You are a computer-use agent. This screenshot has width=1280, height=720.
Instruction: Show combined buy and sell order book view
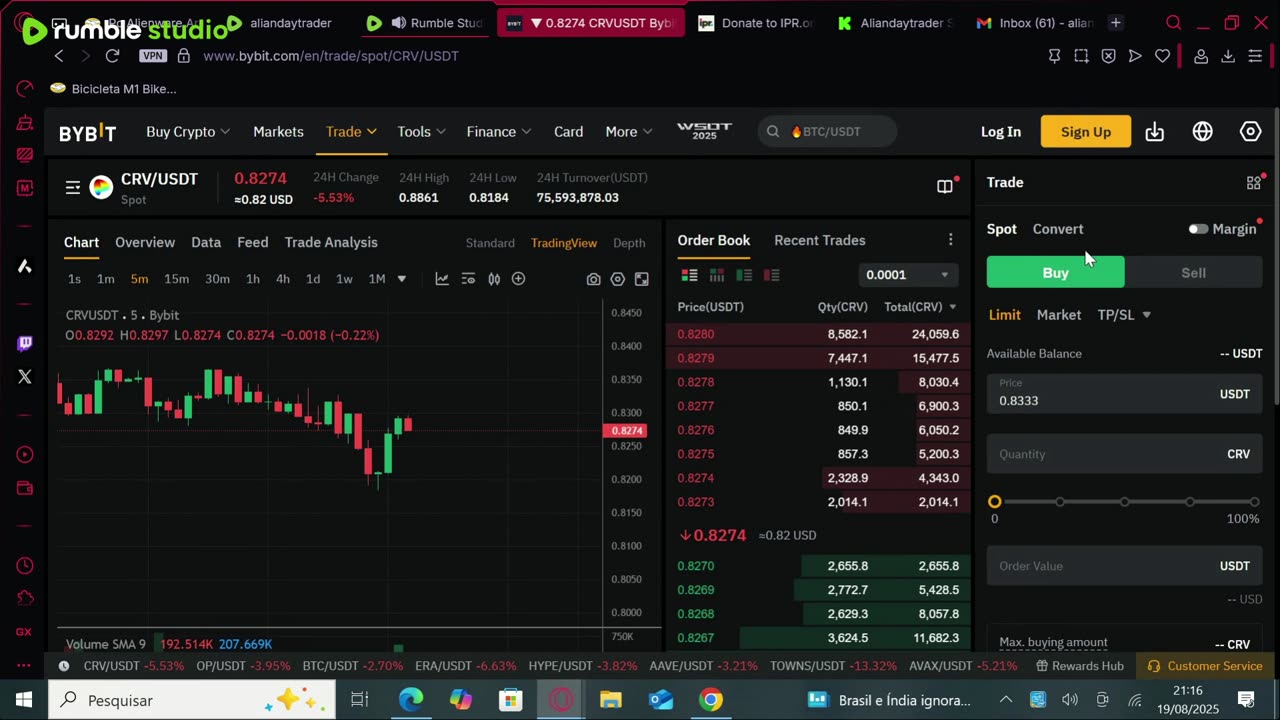[x=689, y=275]
